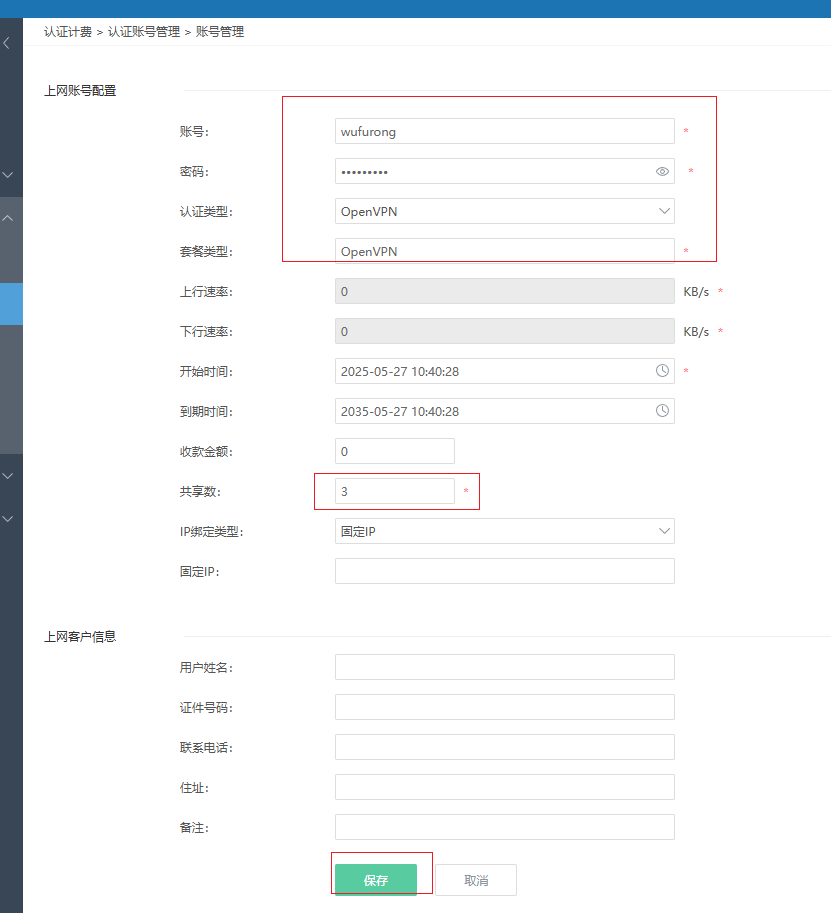Focus the 账号 field containing wufurong
This screenshot has width=831, height=913.
click(x=504, y=131)
